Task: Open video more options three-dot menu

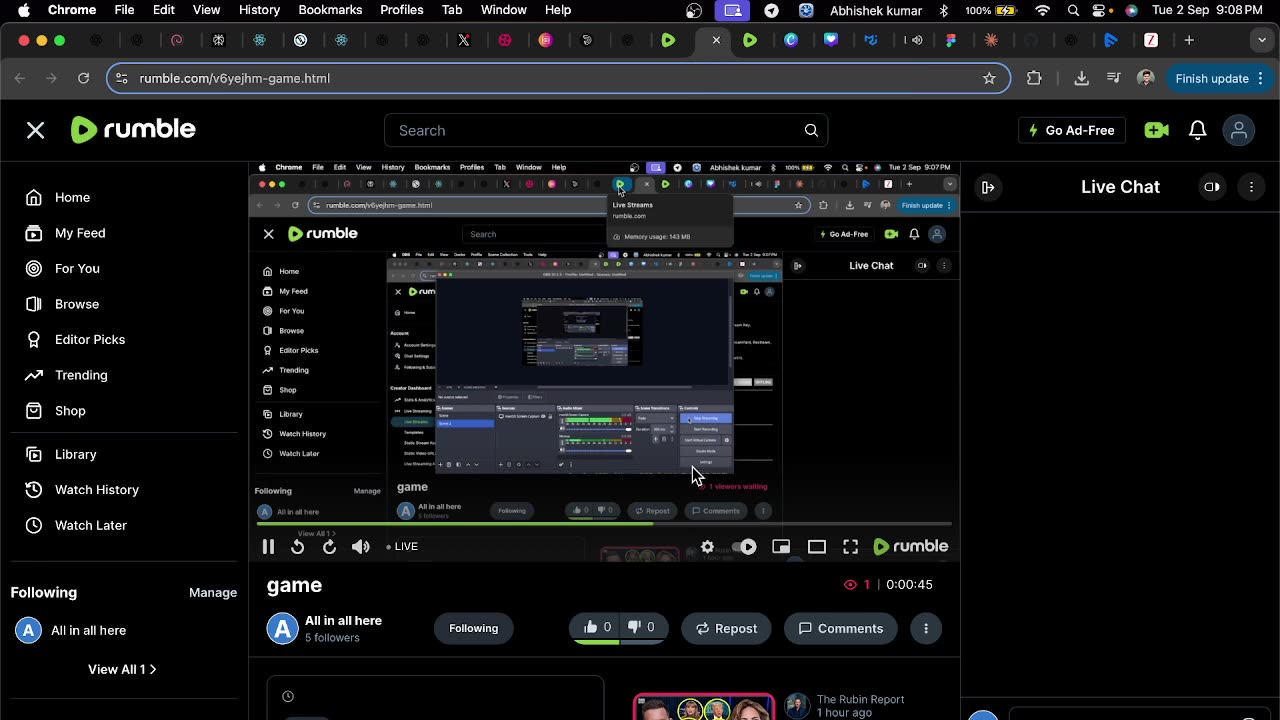Action: [926, 628]
